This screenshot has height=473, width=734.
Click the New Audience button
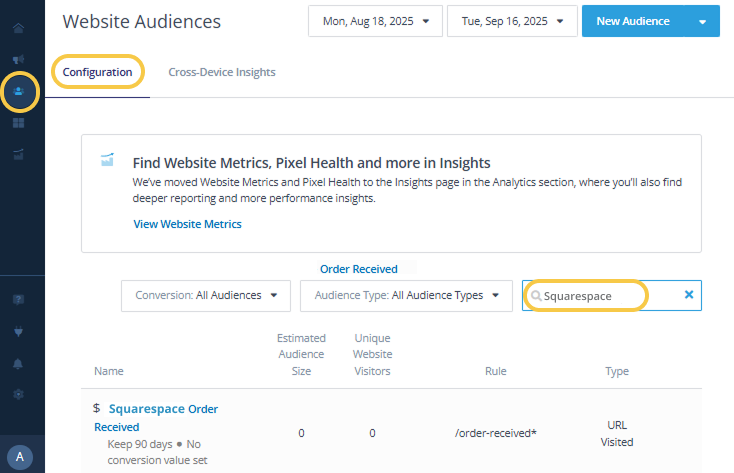point(633,21)
